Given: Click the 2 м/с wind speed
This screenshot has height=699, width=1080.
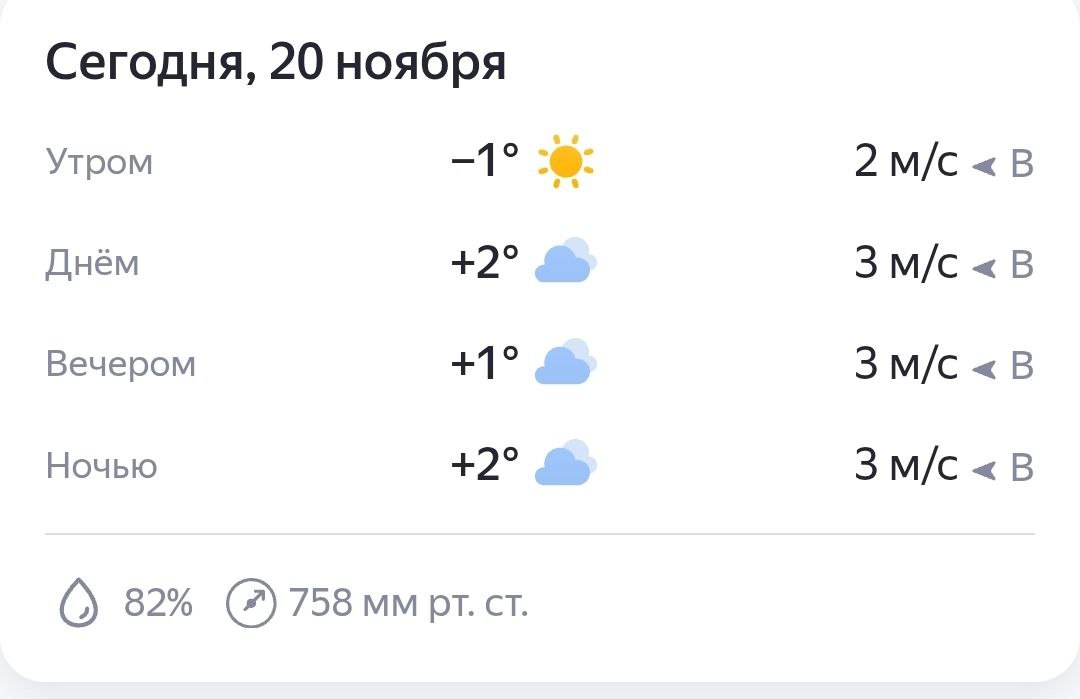Looking at the screenshot, I should 906,162.
